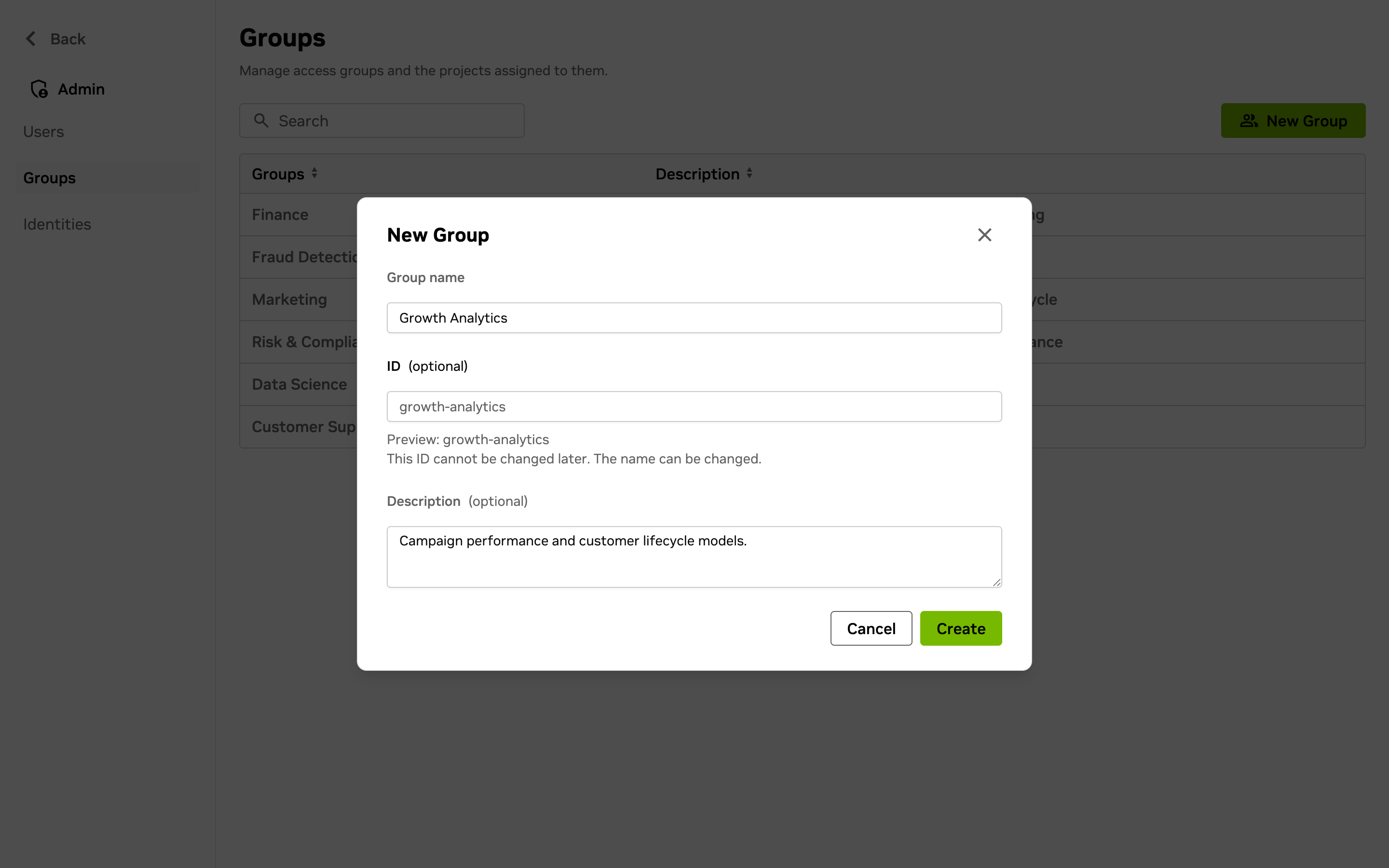Viewport: 1389px width, 868px height.
Task: Click the people icon on New Group
Action: (1249, 121)
